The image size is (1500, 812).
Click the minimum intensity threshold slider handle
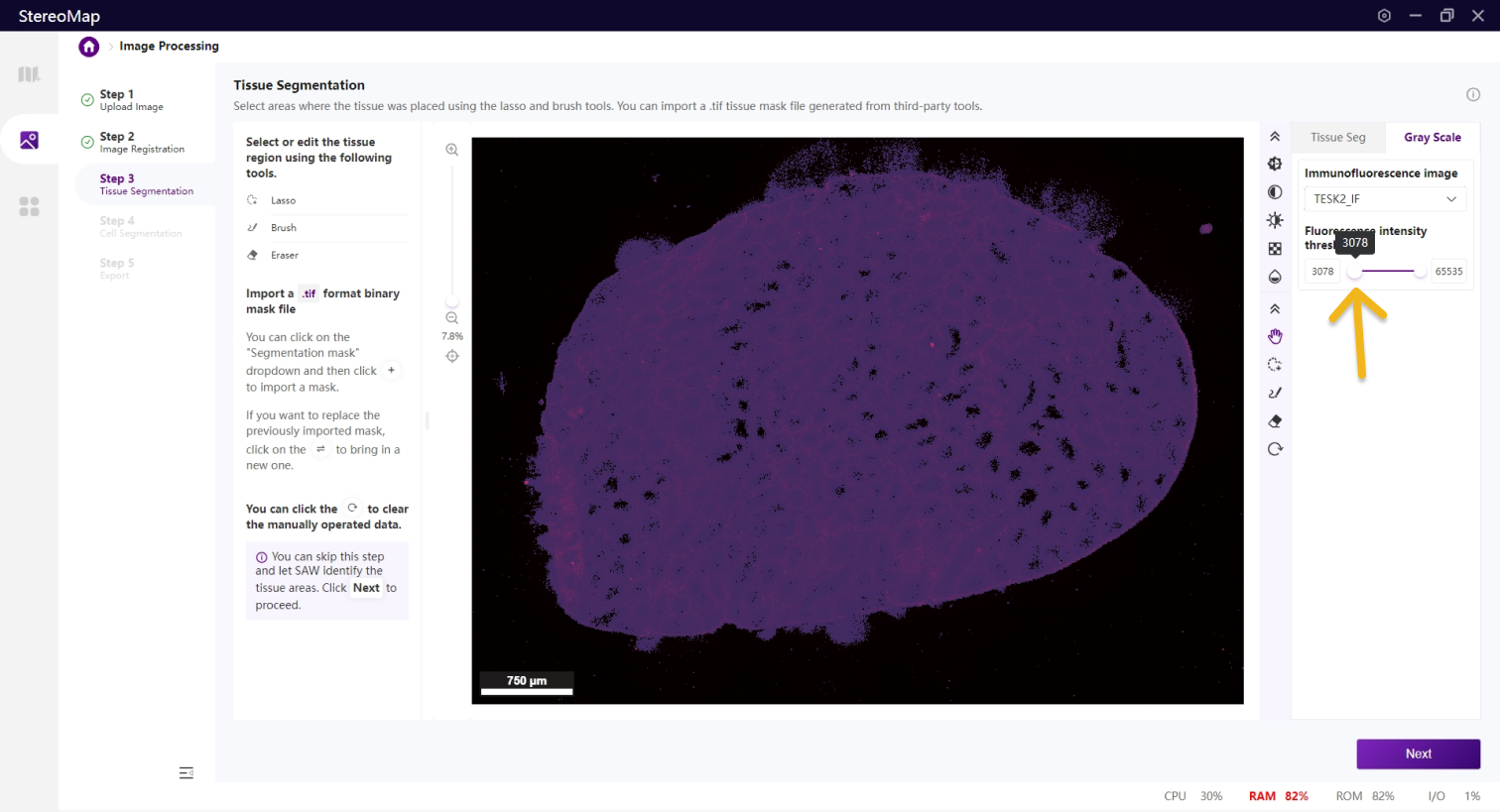tap(1355, 272)
